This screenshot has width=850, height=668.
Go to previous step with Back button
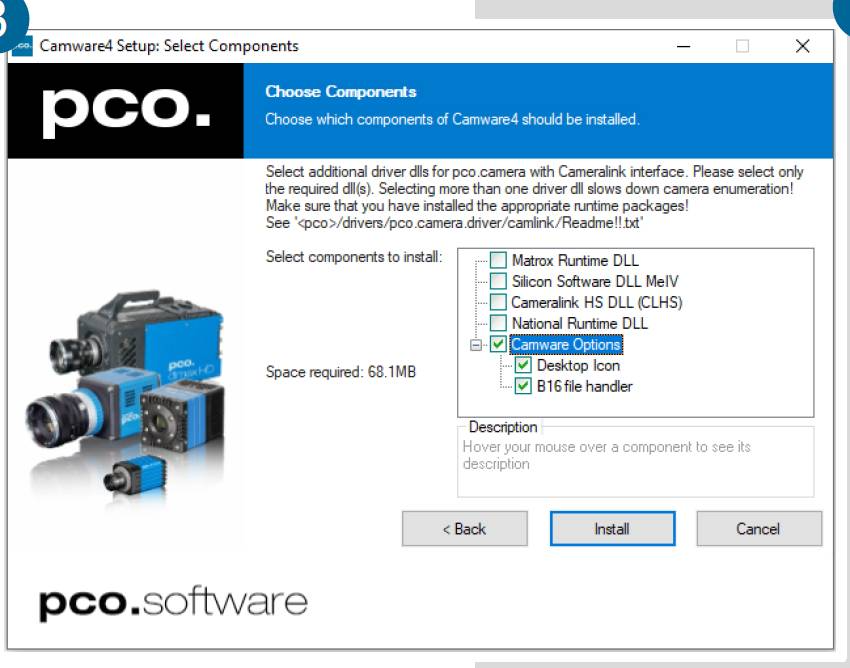(x=464, y=529)
